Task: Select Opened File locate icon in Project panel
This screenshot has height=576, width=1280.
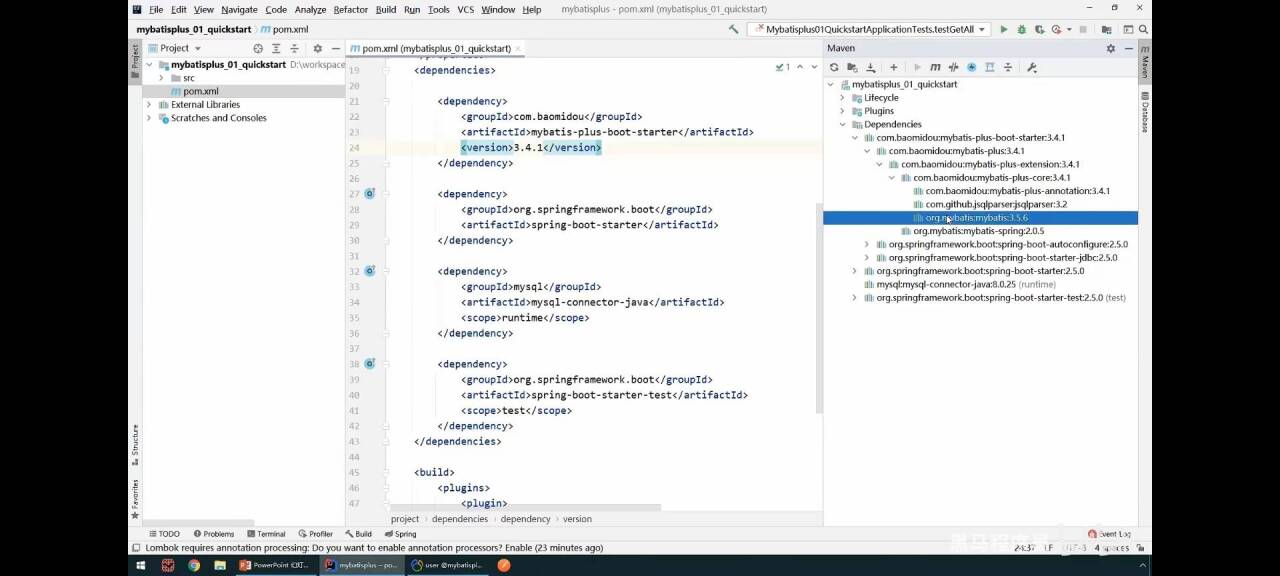Action: (258, 48)
